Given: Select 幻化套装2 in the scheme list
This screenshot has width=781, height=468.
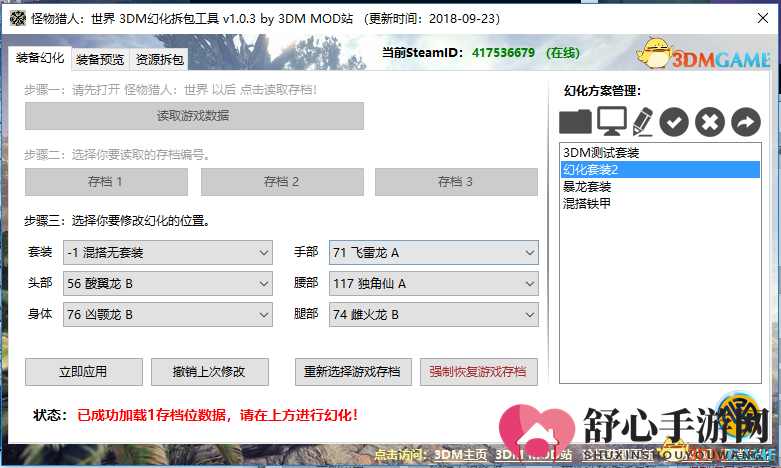Looking at the screenshot, I should [660, 169].
